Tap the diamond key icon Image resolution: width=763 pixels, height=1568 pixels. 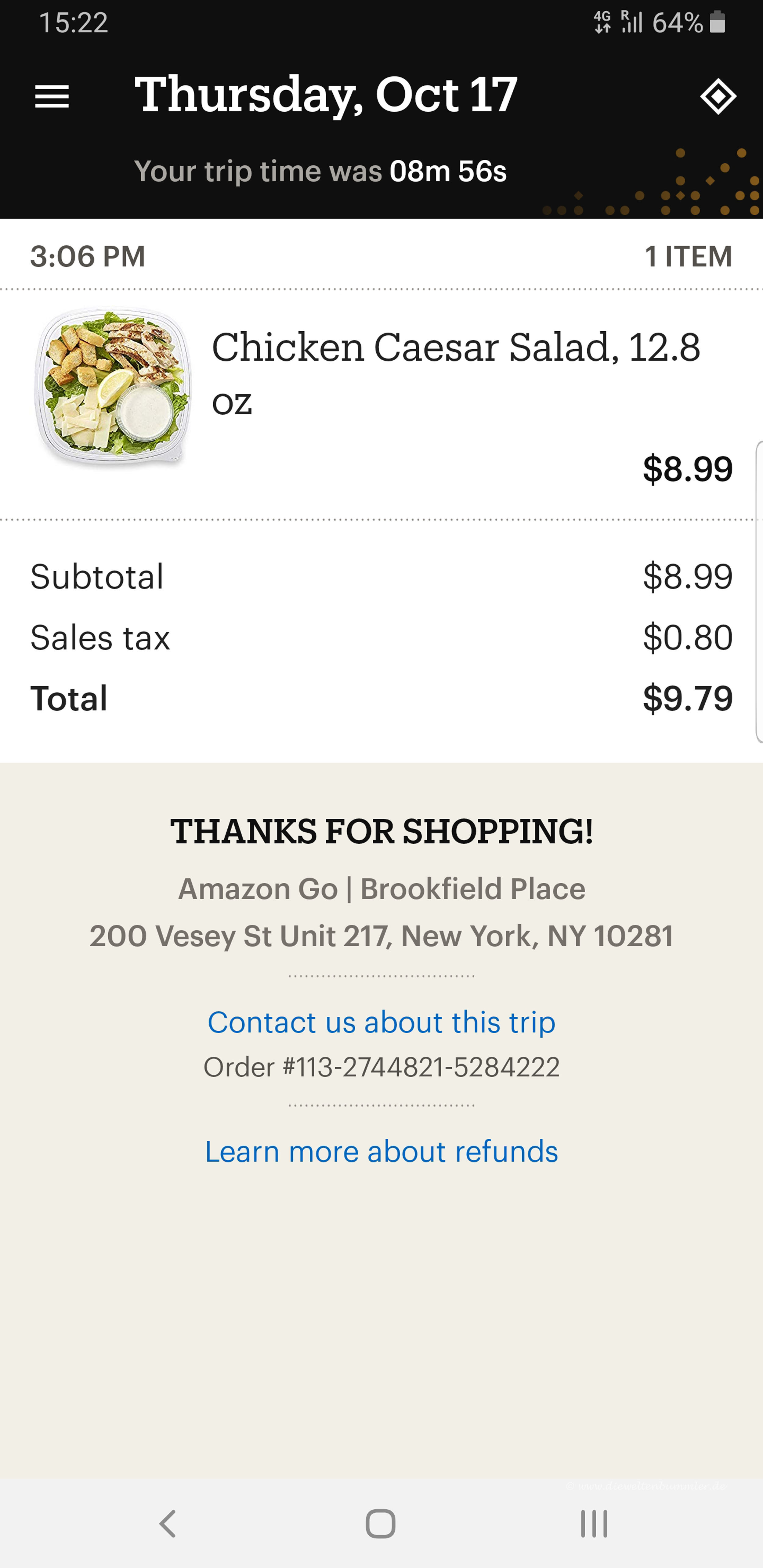[718, 97]
